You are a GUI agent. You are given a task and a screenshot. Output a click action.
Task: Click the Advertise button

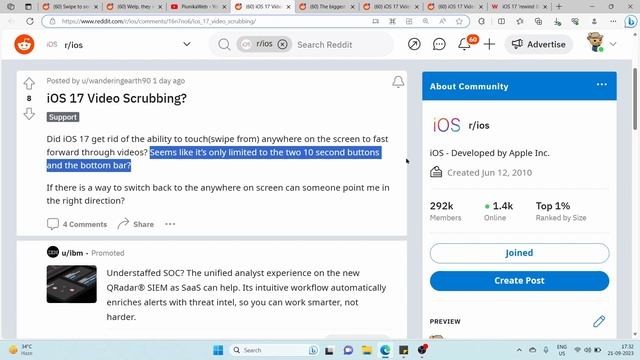point(538,44)
